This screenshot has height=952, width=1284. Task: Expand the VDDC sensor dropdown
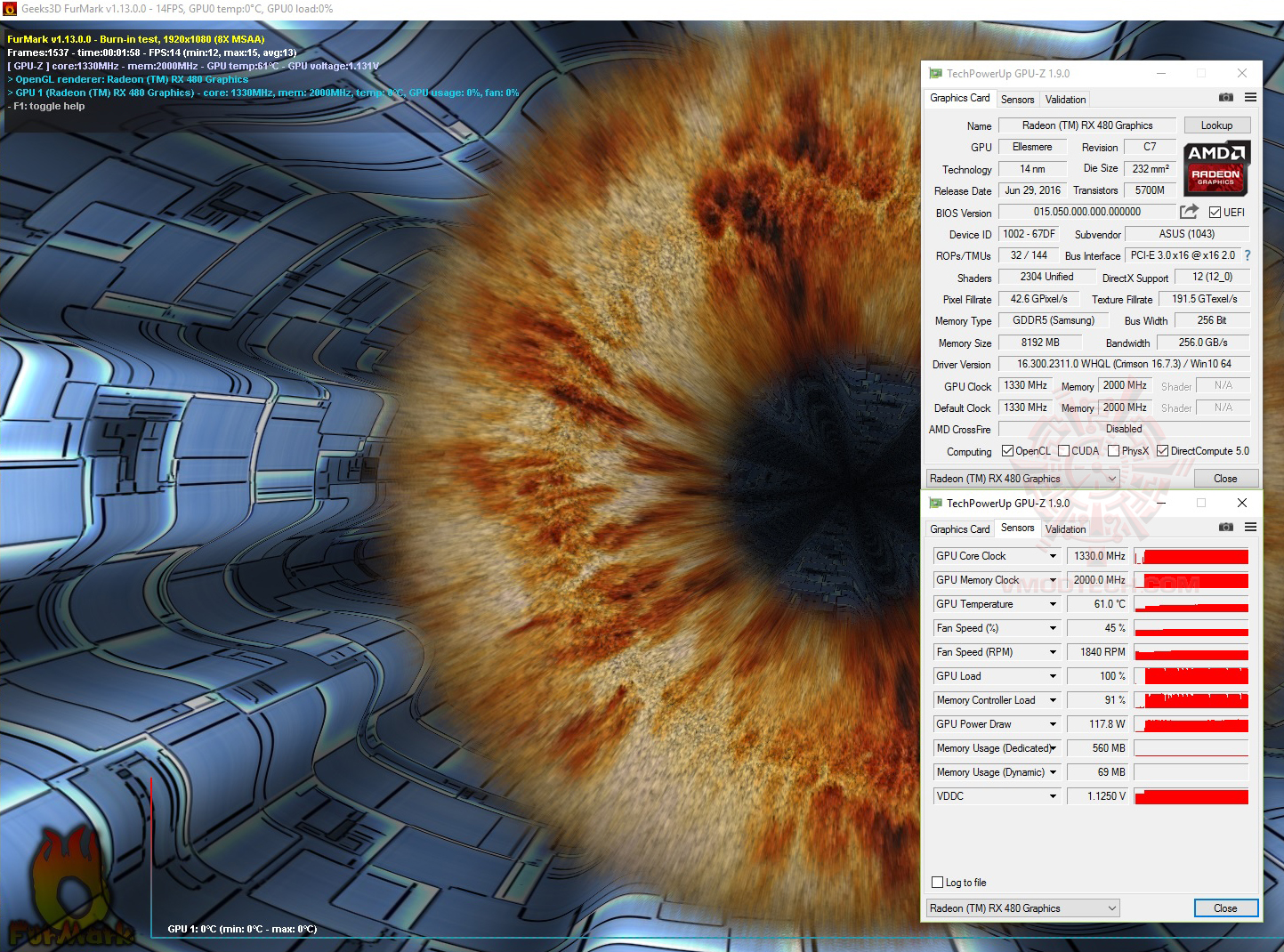click(x=1053, y=796)
